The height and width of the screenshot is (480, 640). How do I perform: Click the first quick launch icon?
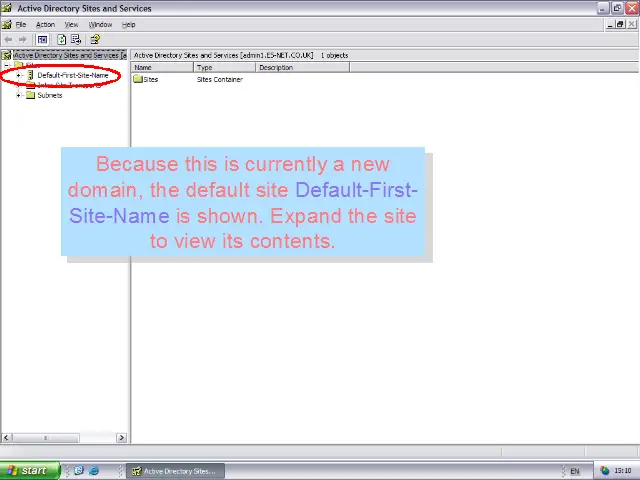(79, 471)
